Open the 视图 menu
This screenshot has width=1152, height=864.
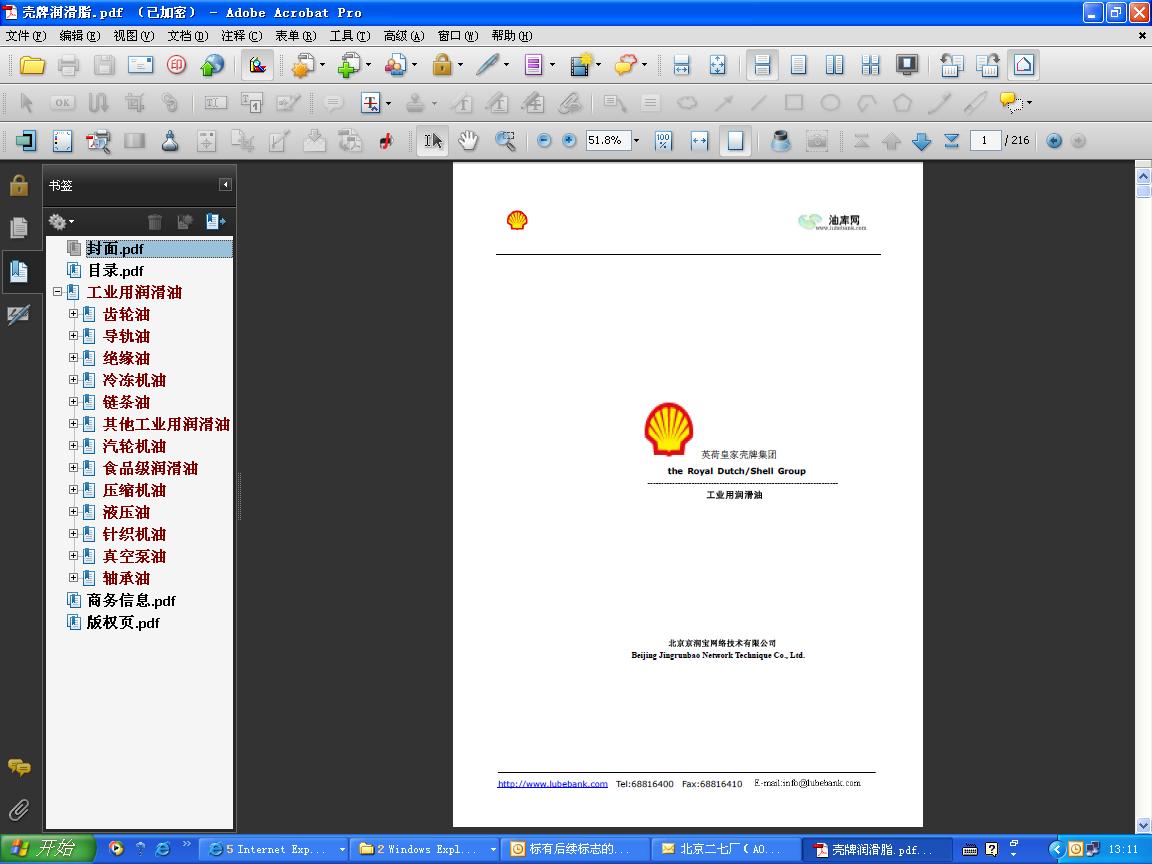[134, 35]
